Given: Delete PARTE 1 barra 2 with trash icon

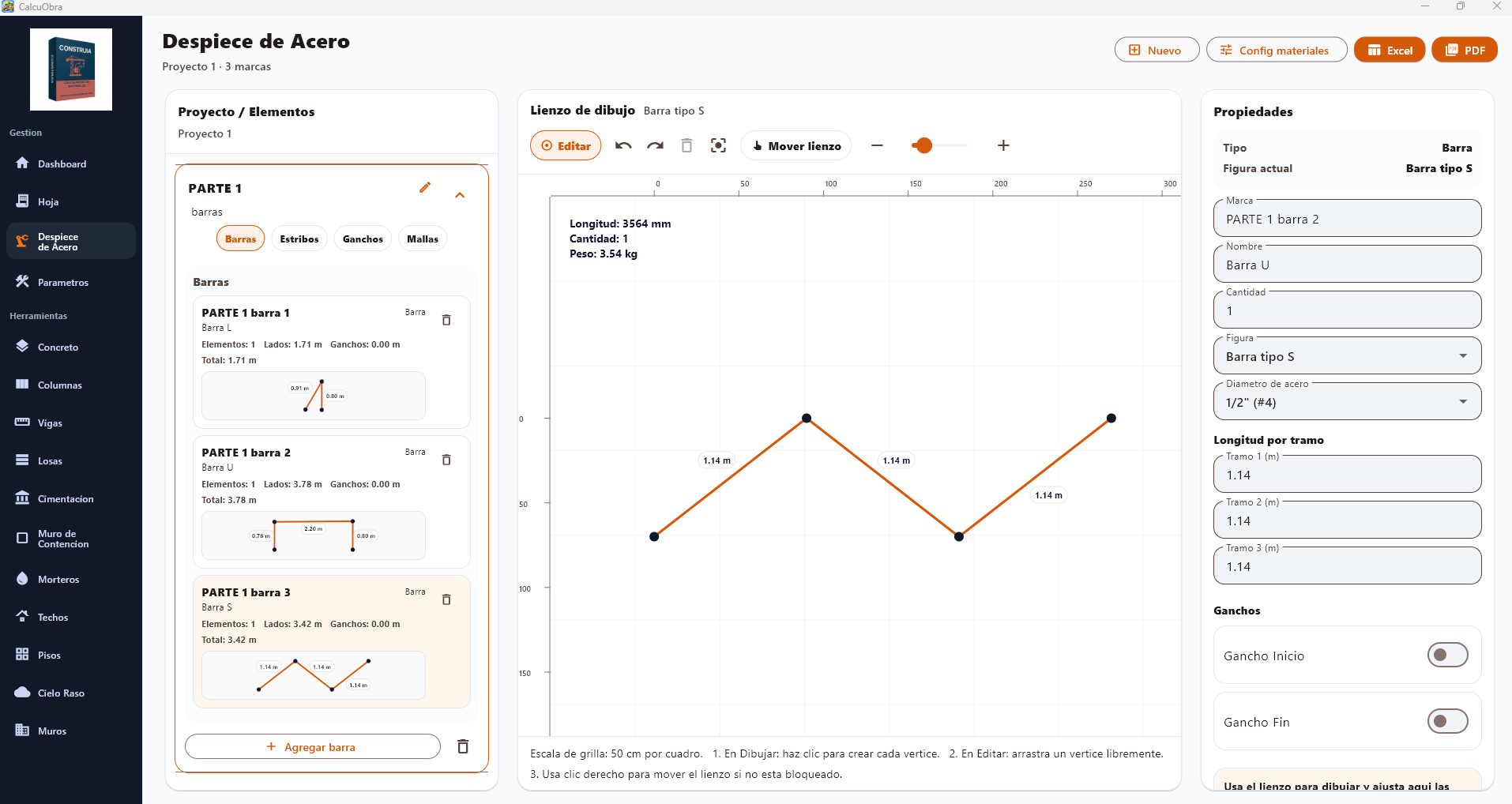Looking at the screenshot, I should 446,460.
